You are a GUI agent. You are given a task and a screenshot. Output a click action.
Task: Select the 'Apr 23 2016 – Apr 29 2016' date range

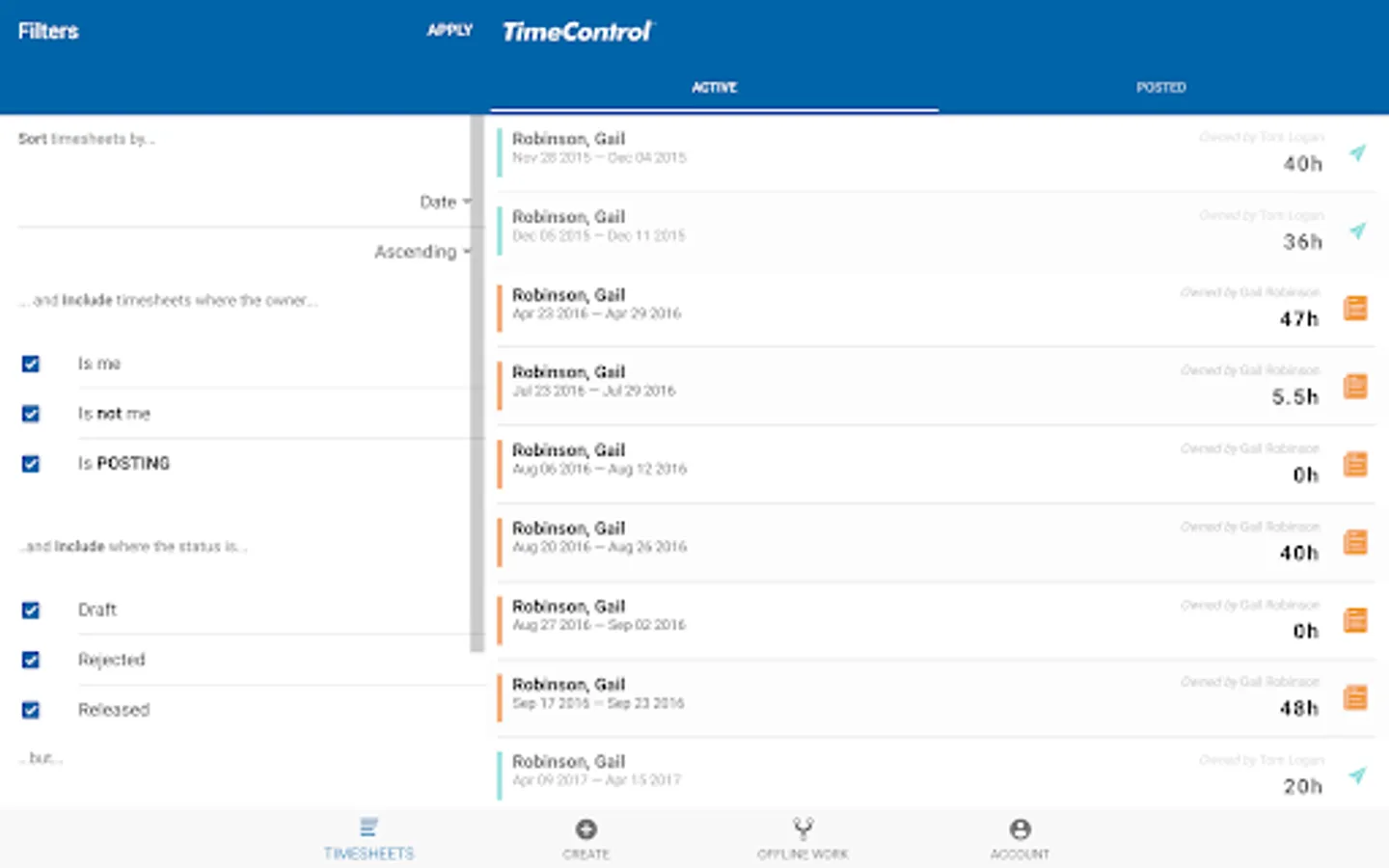coord(596,313)
